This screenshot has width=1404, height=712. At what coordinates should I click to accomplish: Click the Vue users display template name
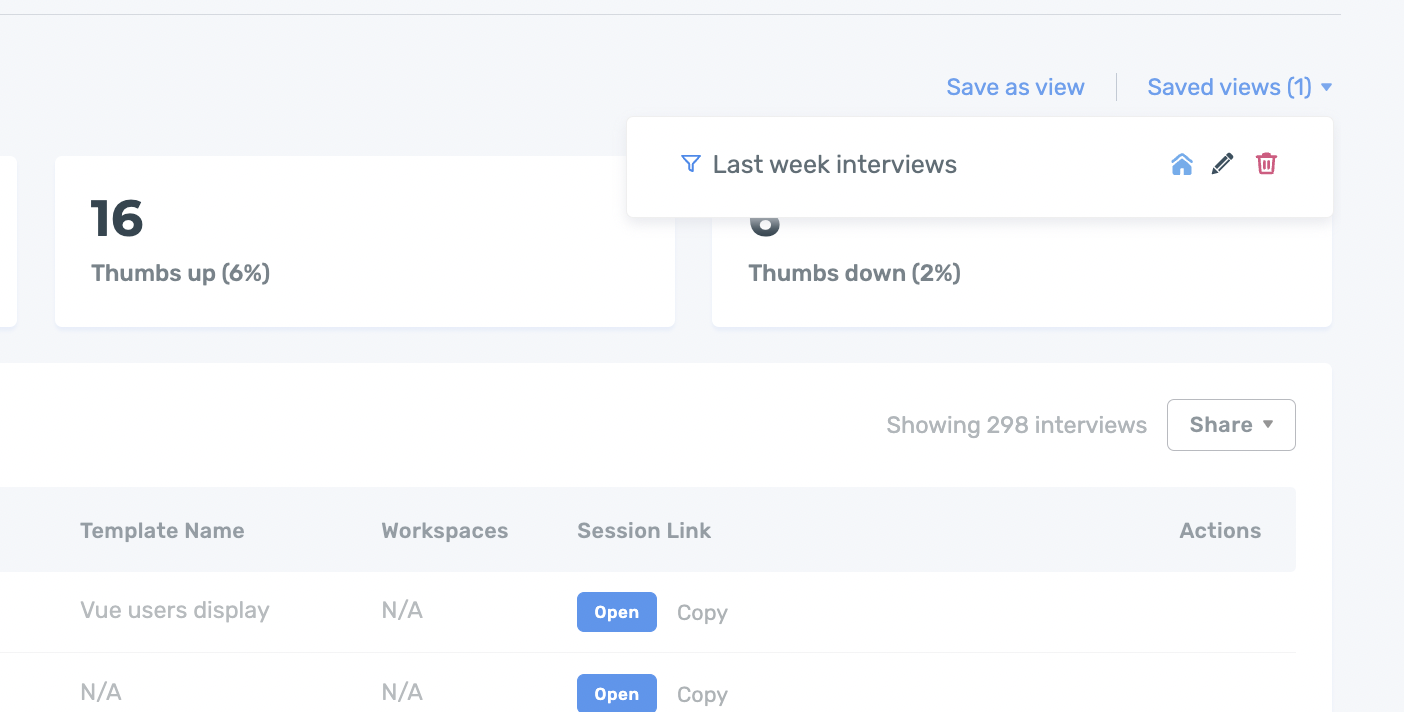point(175,611)
